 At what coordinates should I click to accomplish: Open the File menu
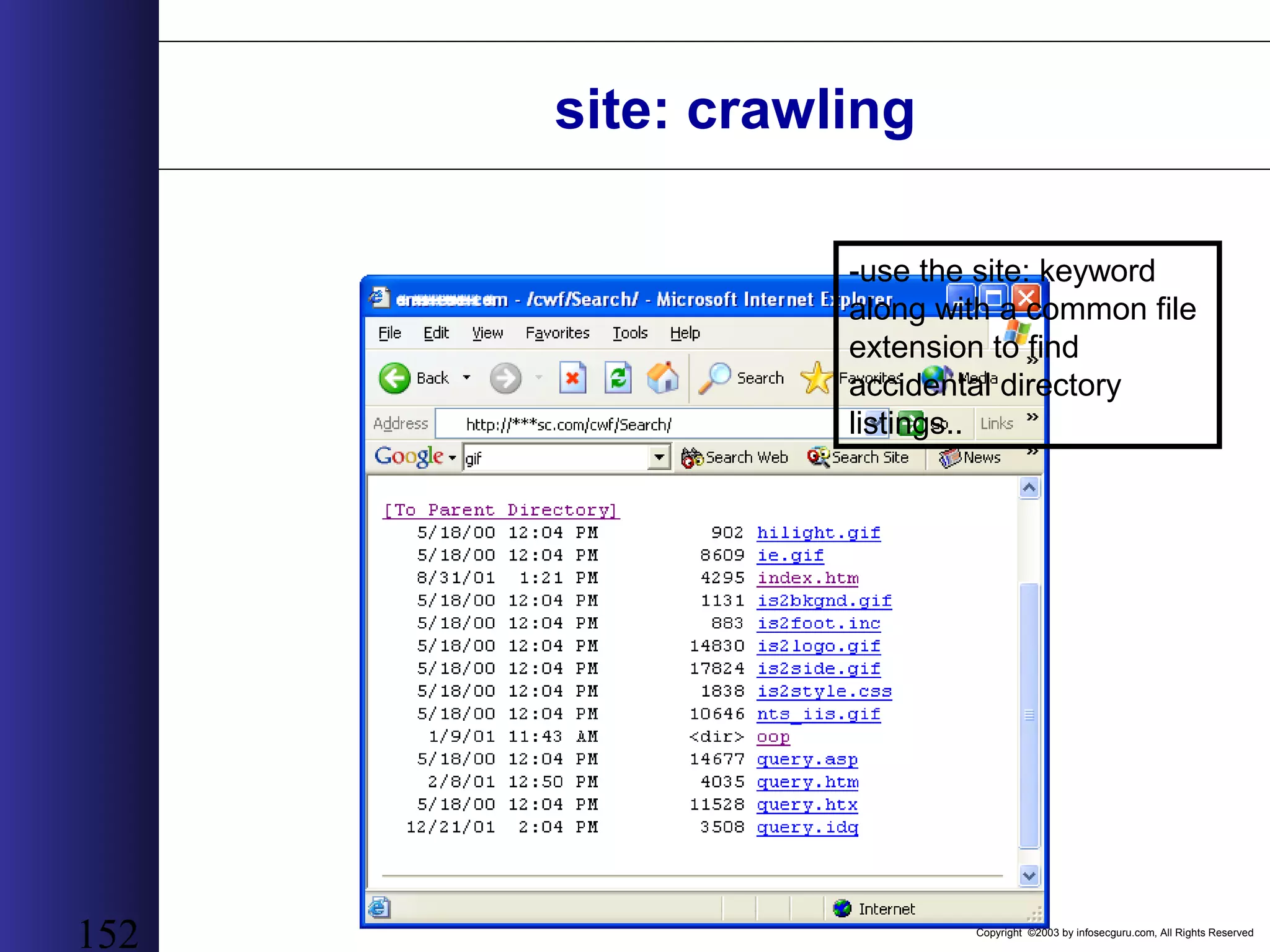(x=389, y=333)
